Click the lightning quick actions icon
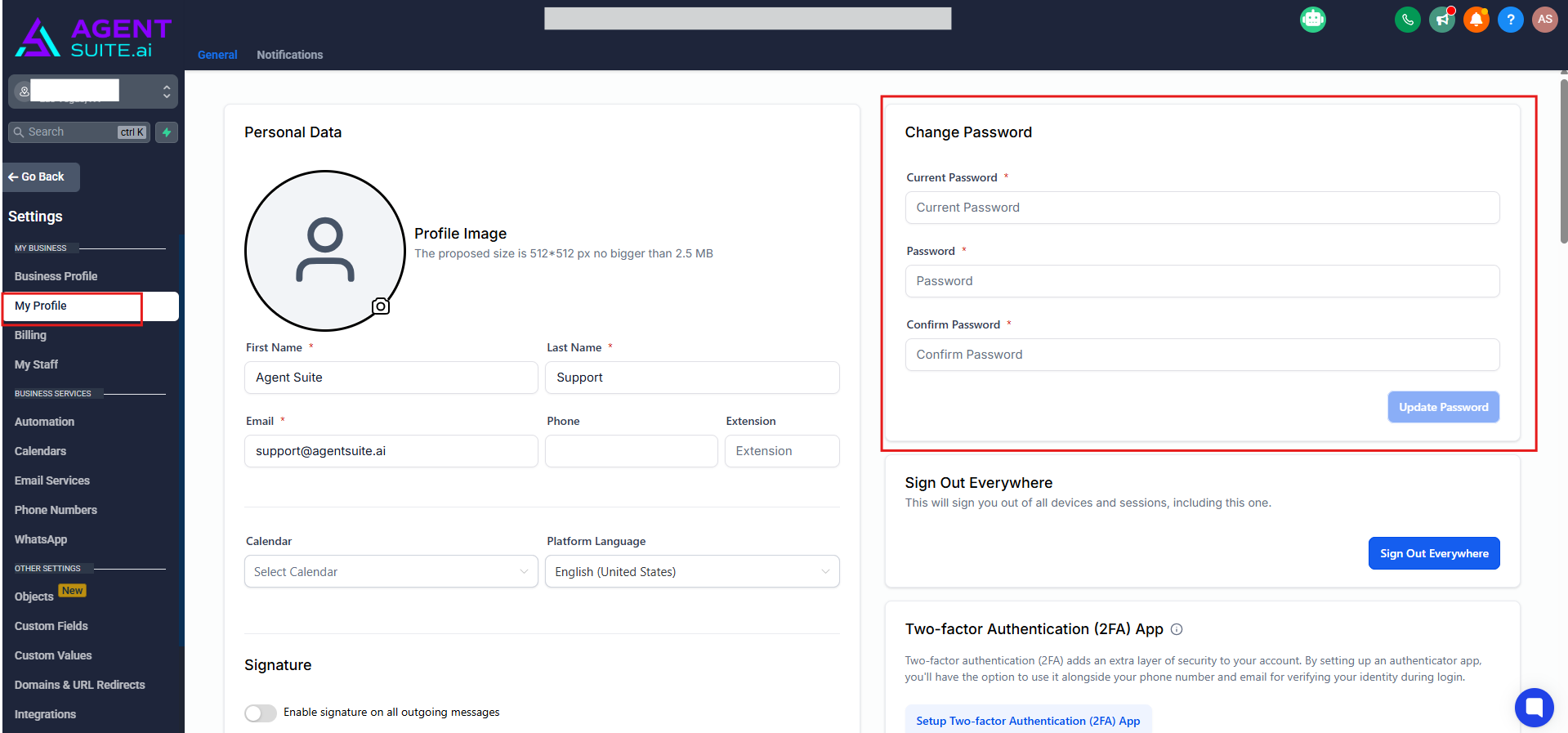This screenshot has width=1568, height=733. click(167, 132)
